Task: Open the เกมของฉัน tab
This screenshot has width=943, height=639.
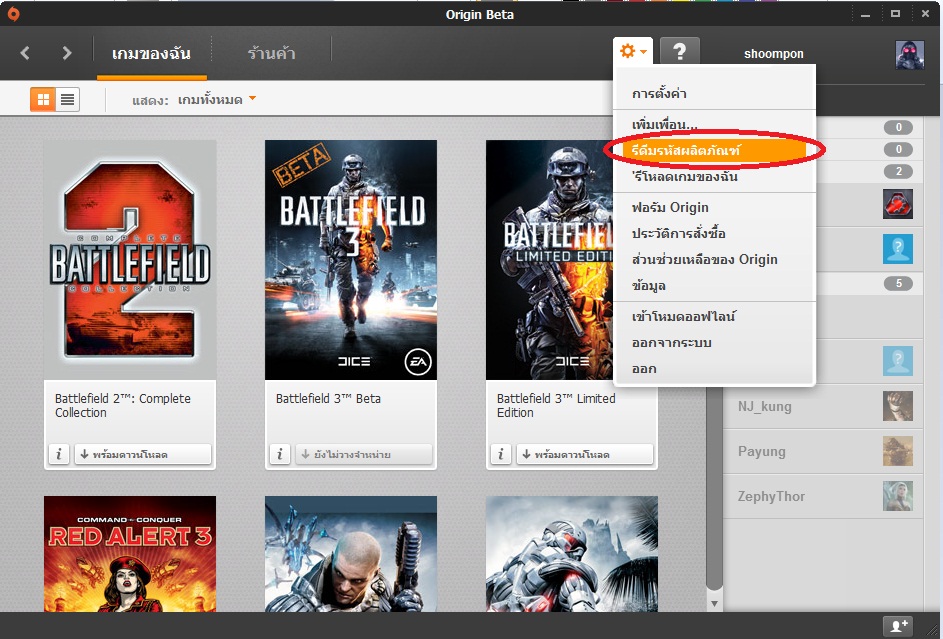Action: (x=151, y=54)
